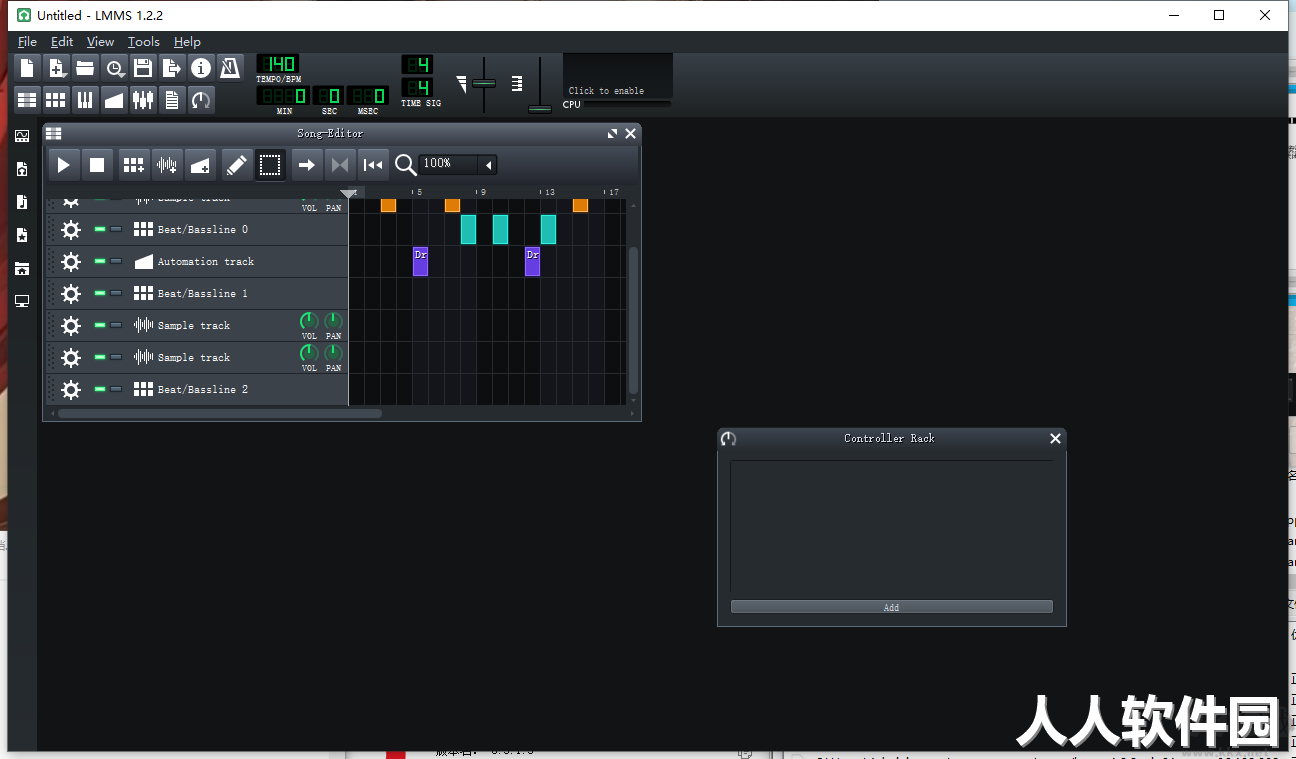The image size is (1296, 759).
Task: Toggle return-to-start after stopping
Action: [373, 165]
